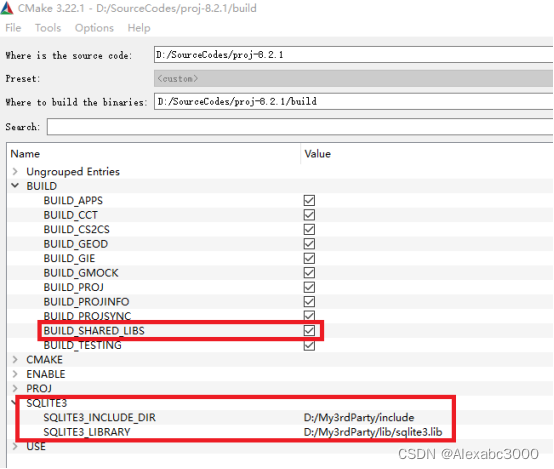This screenshot has height=469, width=554.
Task: Expand the CMAKE group
Action: 15,359
